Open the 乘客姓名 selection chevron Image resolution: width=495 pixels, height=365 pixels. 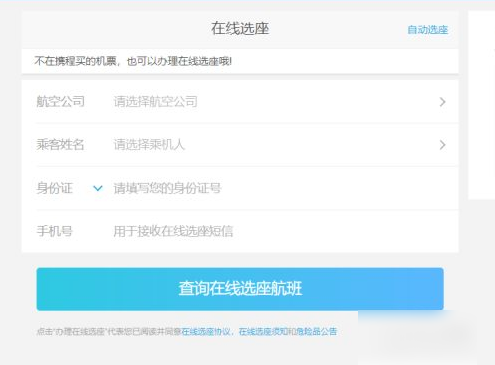tap(442, 145)
